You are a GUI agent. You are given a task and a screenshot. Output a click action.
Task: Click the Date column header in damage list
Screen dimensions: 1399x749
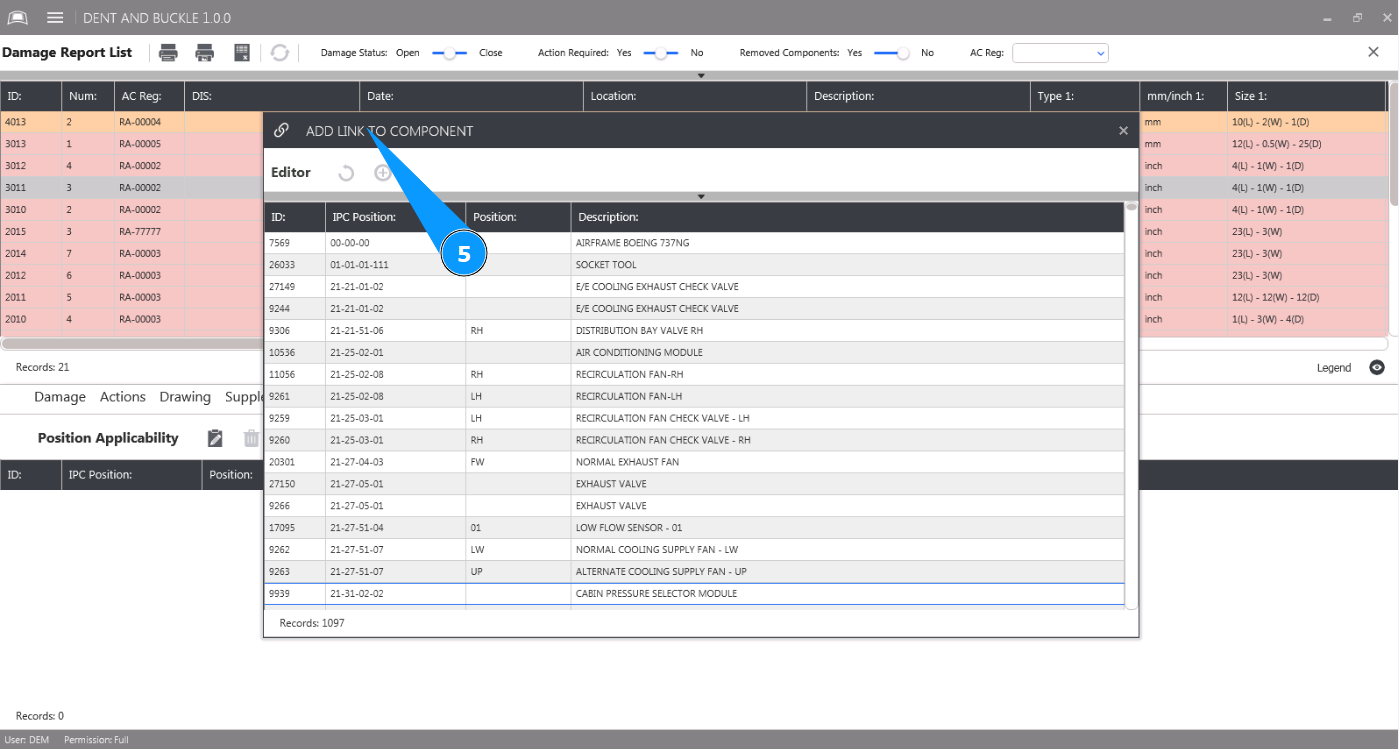[x=471, y=96]
